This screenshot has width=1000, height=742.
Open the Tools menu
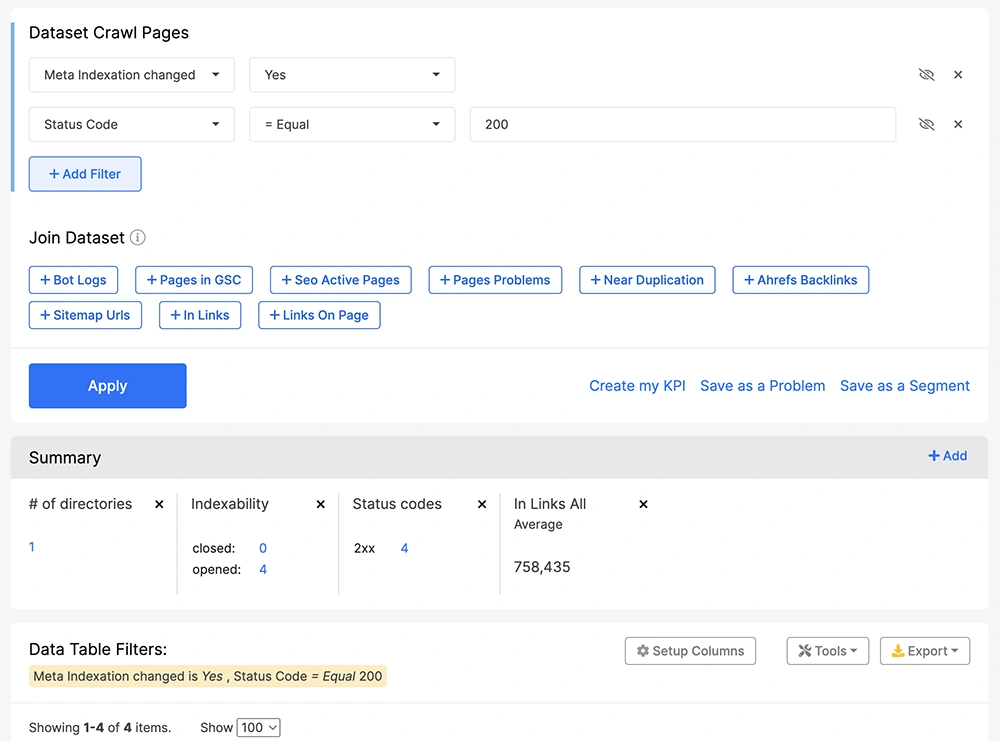(x=827, y=651)
